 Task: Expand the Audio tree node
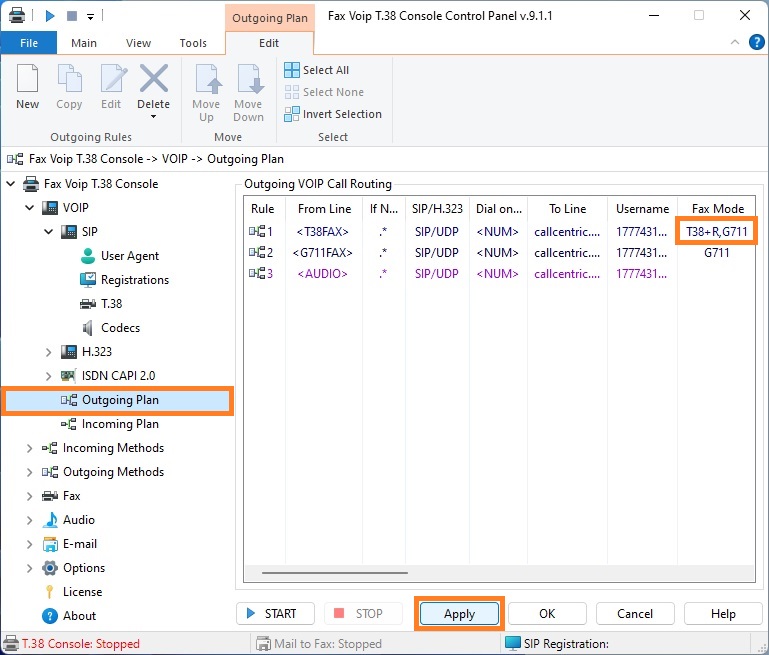(x=29, y=520)
